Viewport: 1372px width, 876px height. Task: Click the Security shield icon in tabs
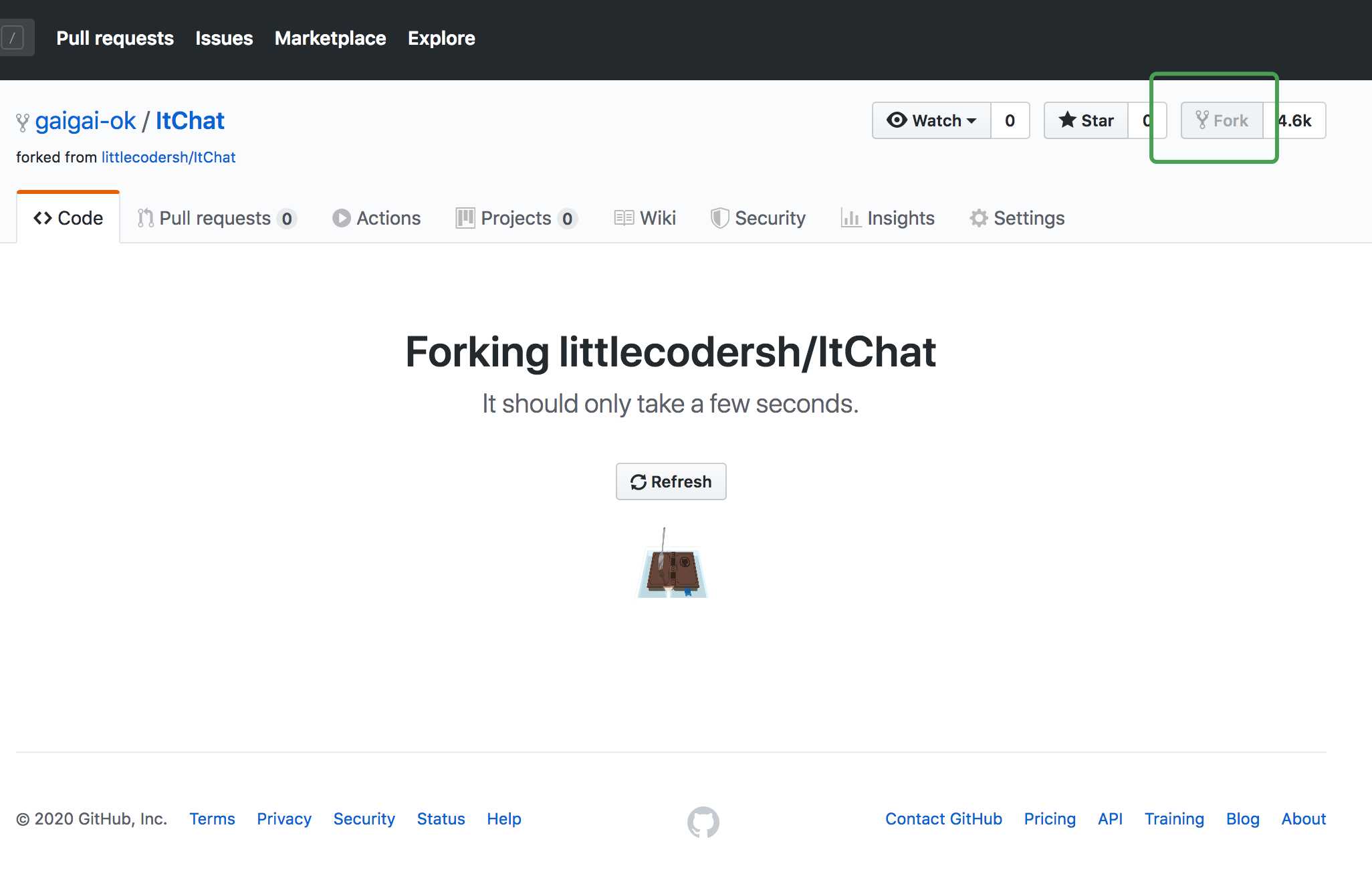(719, 218)
